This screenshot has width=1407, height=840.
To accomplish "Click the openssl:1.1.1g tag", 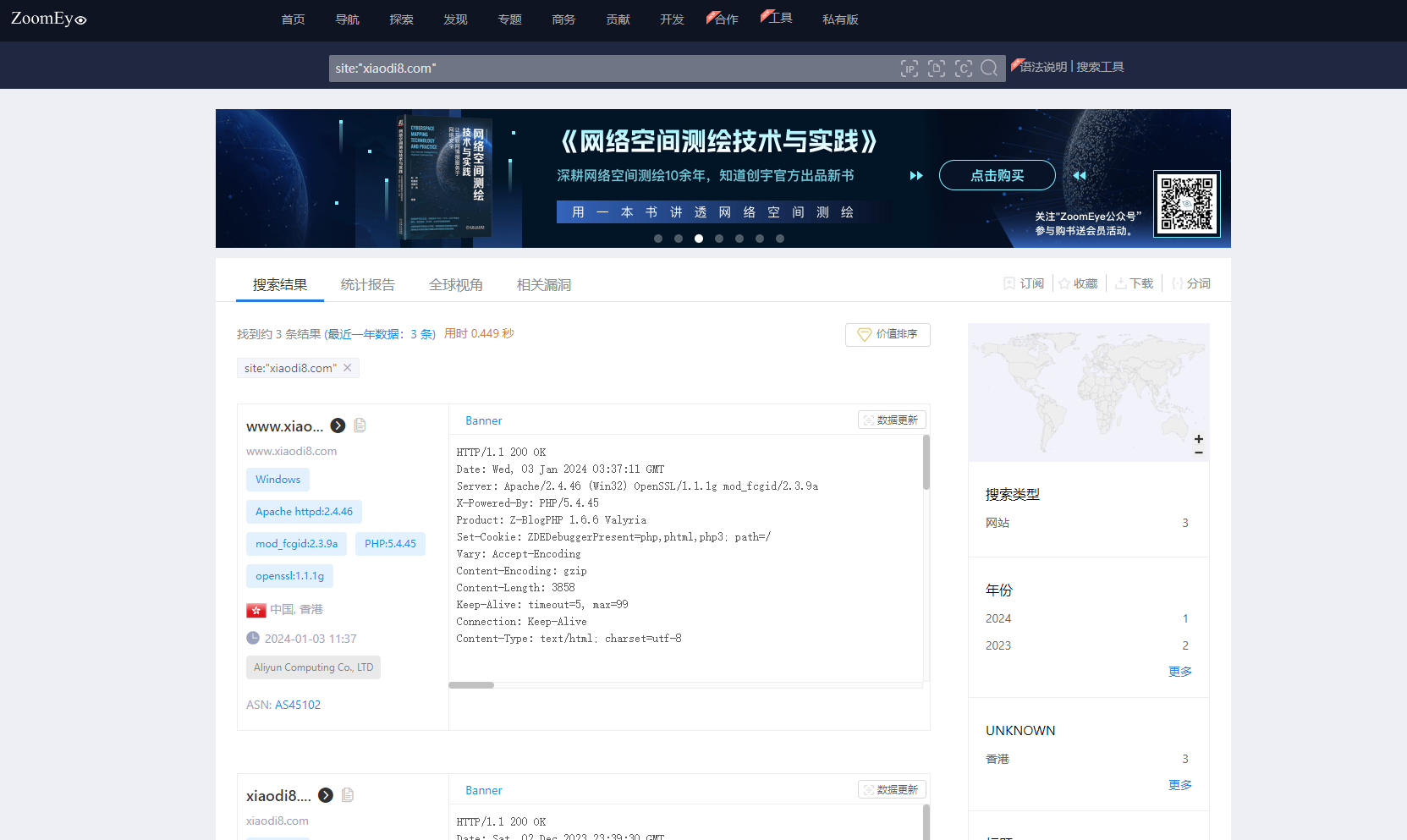I will click(289, 576).
